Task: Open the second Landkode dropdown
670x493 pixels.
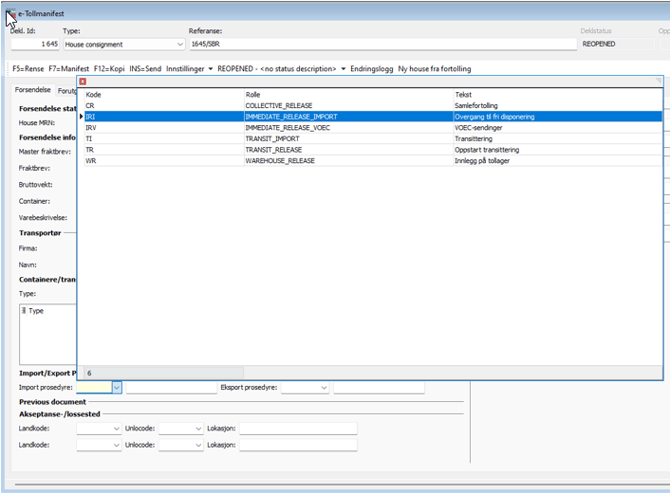Action: click(x=116, y=445)
